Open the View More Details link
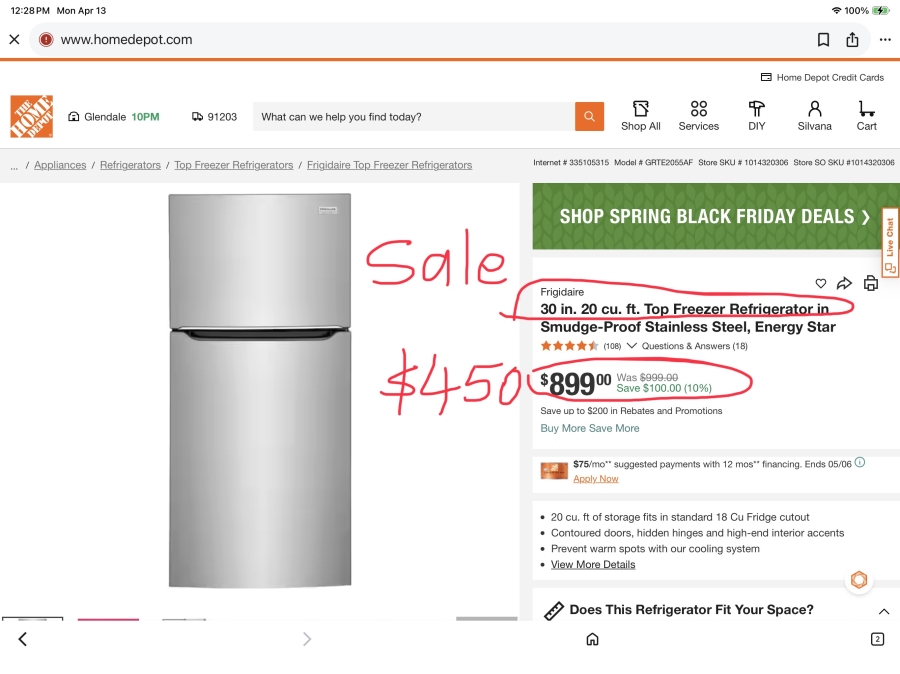Viewport: 900px width, 674px height. 593,565
